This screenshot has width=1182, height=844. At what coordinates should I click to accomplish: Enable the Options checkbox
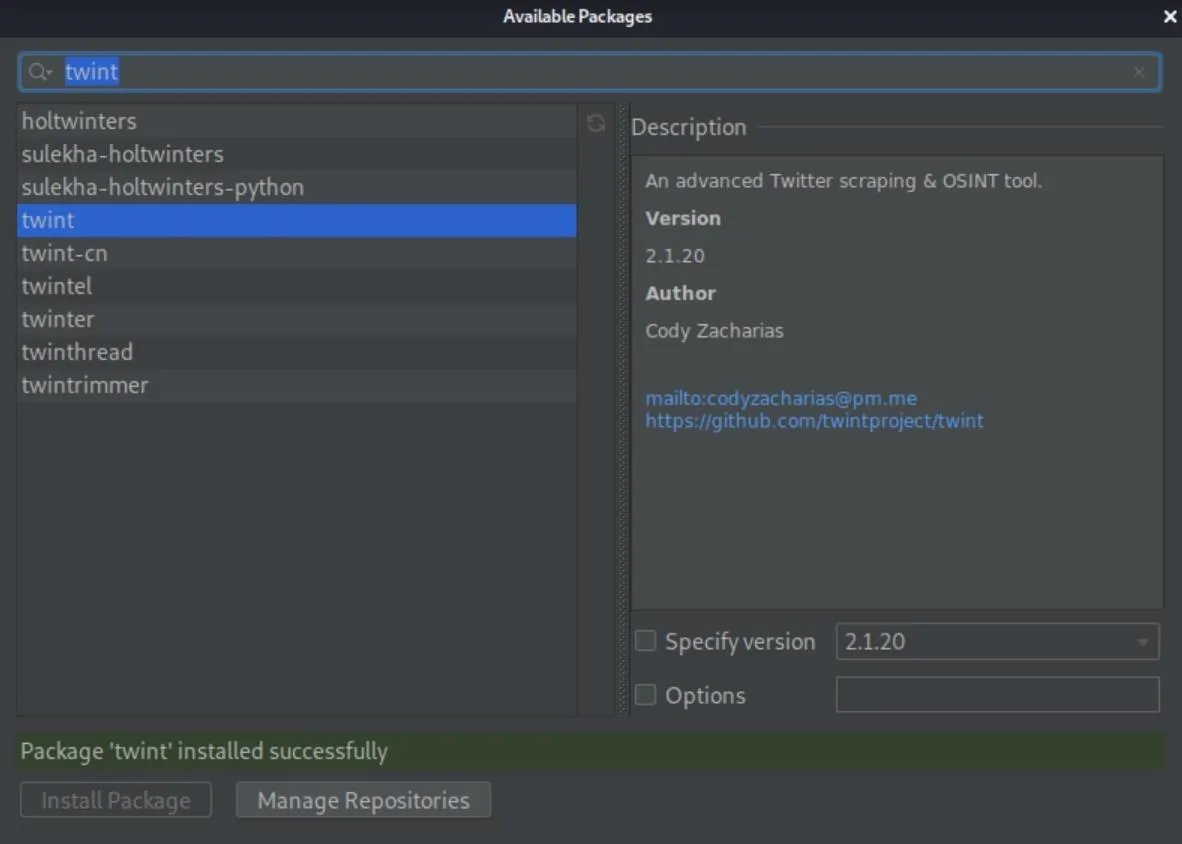pyautogui.click(x=645, y=694)
